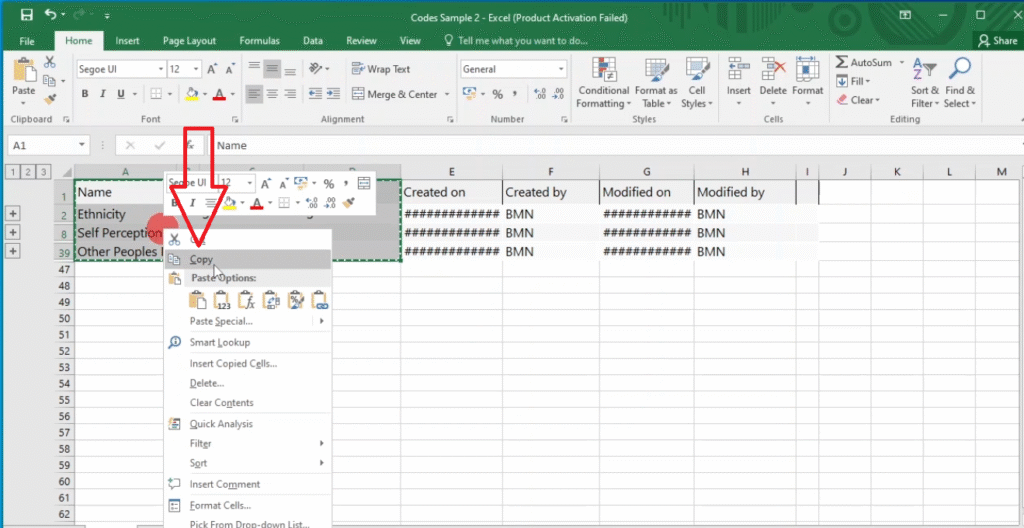Expand the General number format dropdown
The image size is (1024, 528).
point(560,69)
